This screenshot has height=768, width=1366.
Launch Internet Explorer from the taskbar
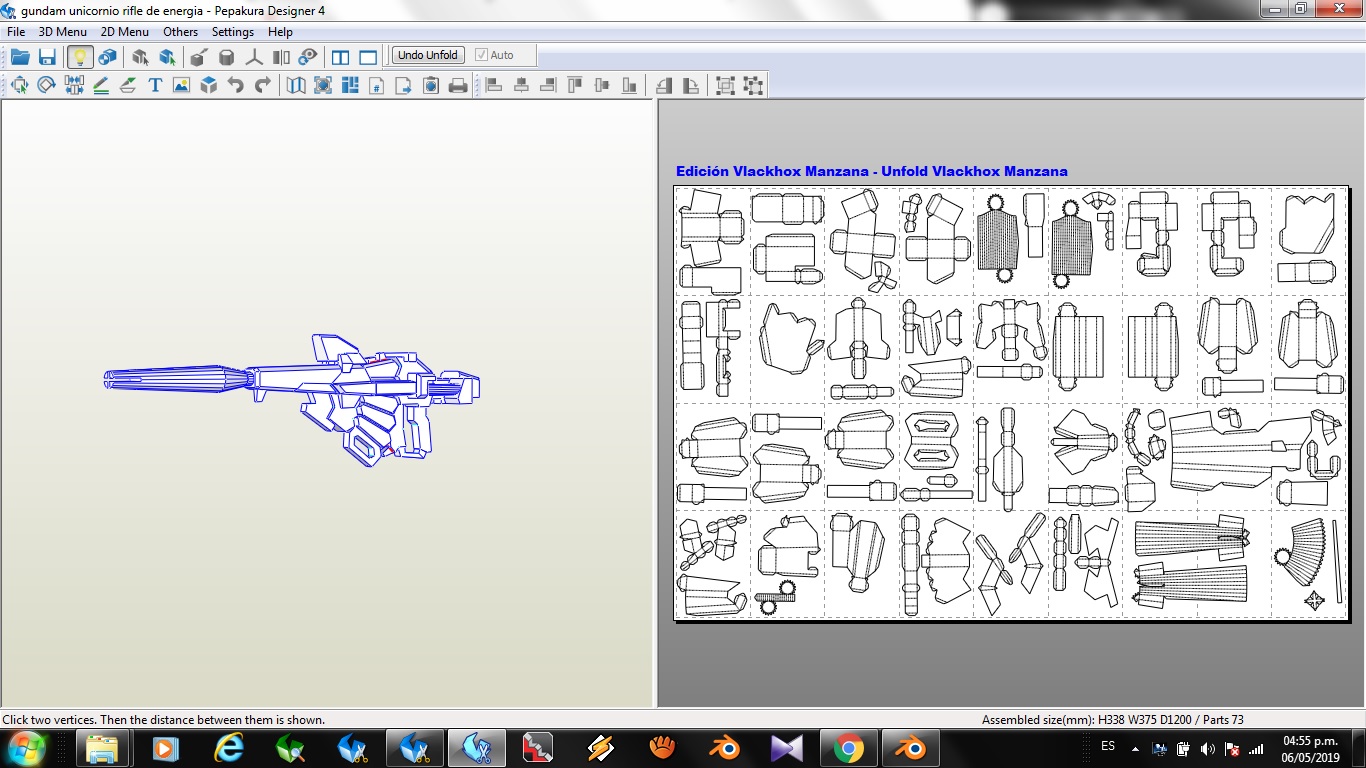point(229,748)
